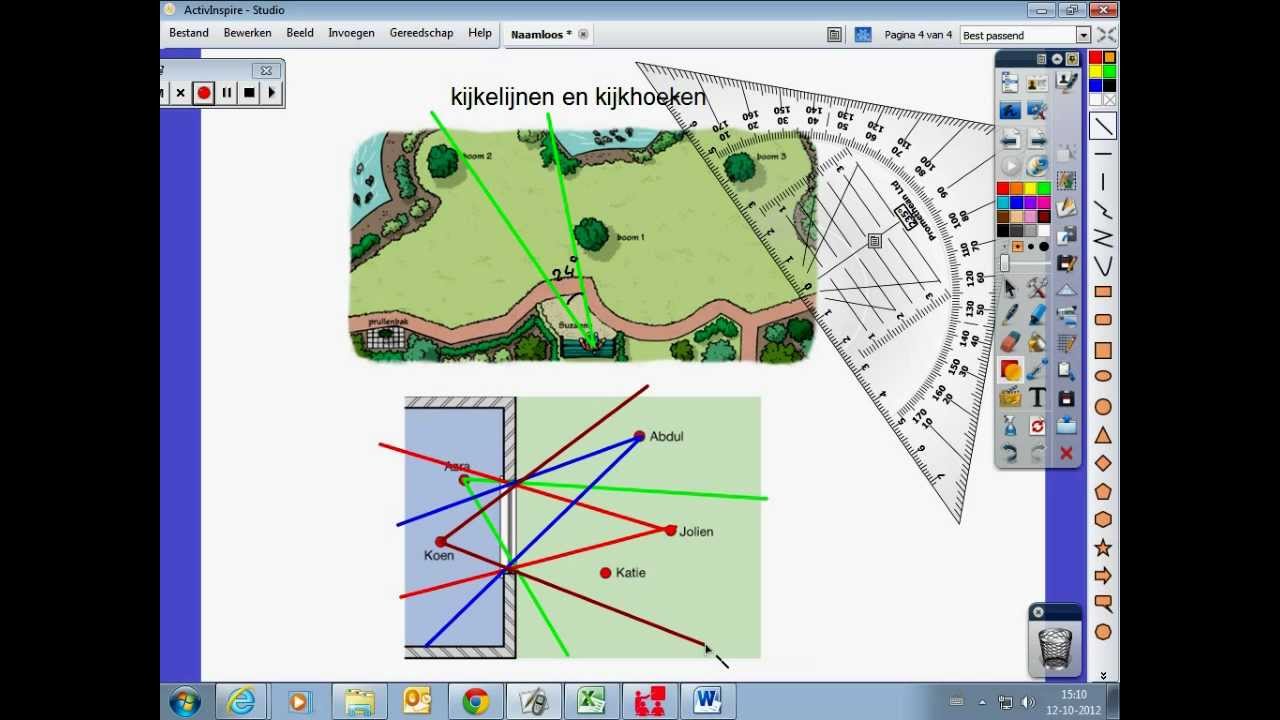Select the Highlighter tool
This screenshot has width=1280, height=720.
1037,316
